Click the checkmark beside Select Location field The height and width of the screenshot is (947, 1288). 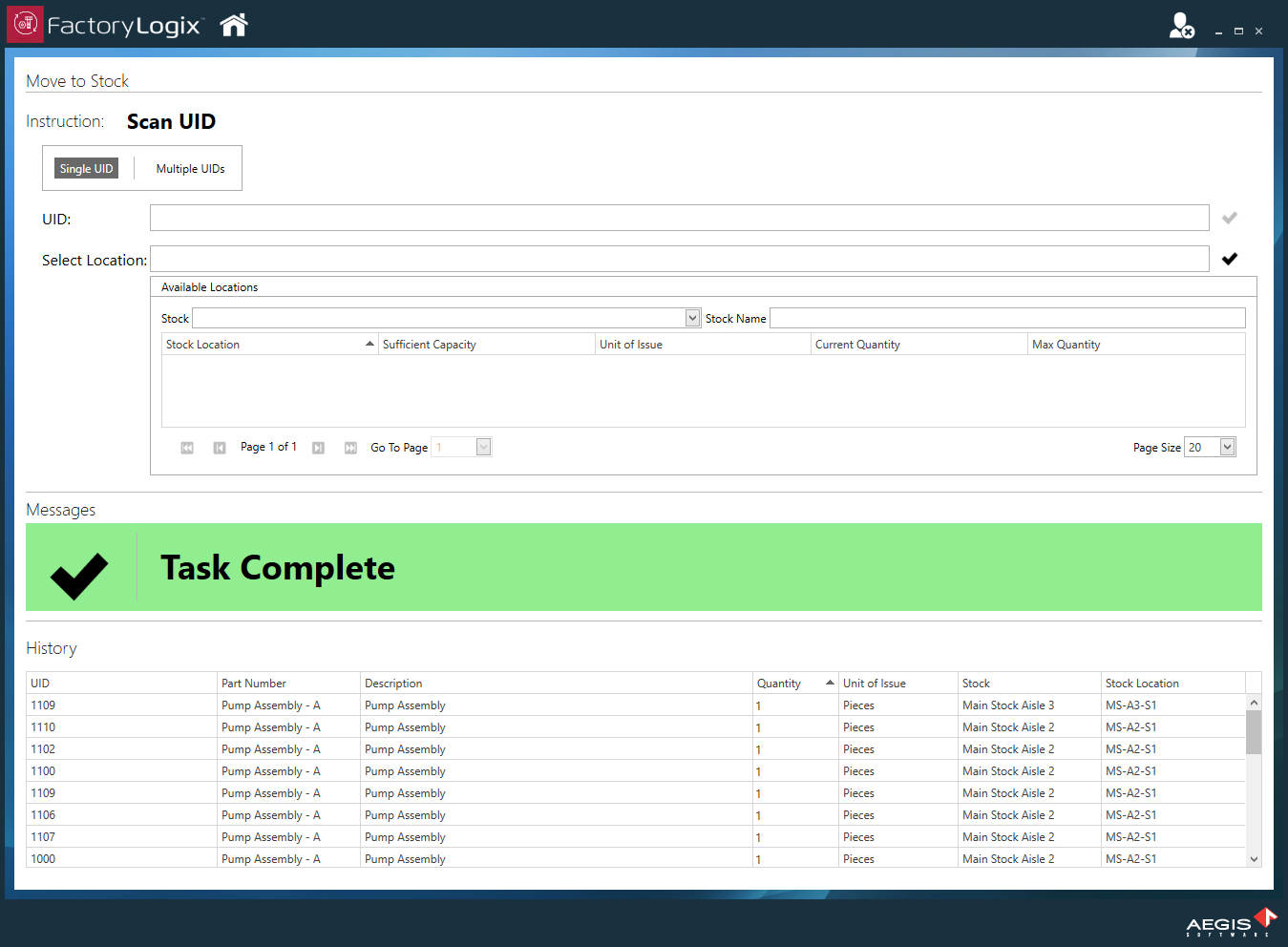click(x=1229, y=258)
